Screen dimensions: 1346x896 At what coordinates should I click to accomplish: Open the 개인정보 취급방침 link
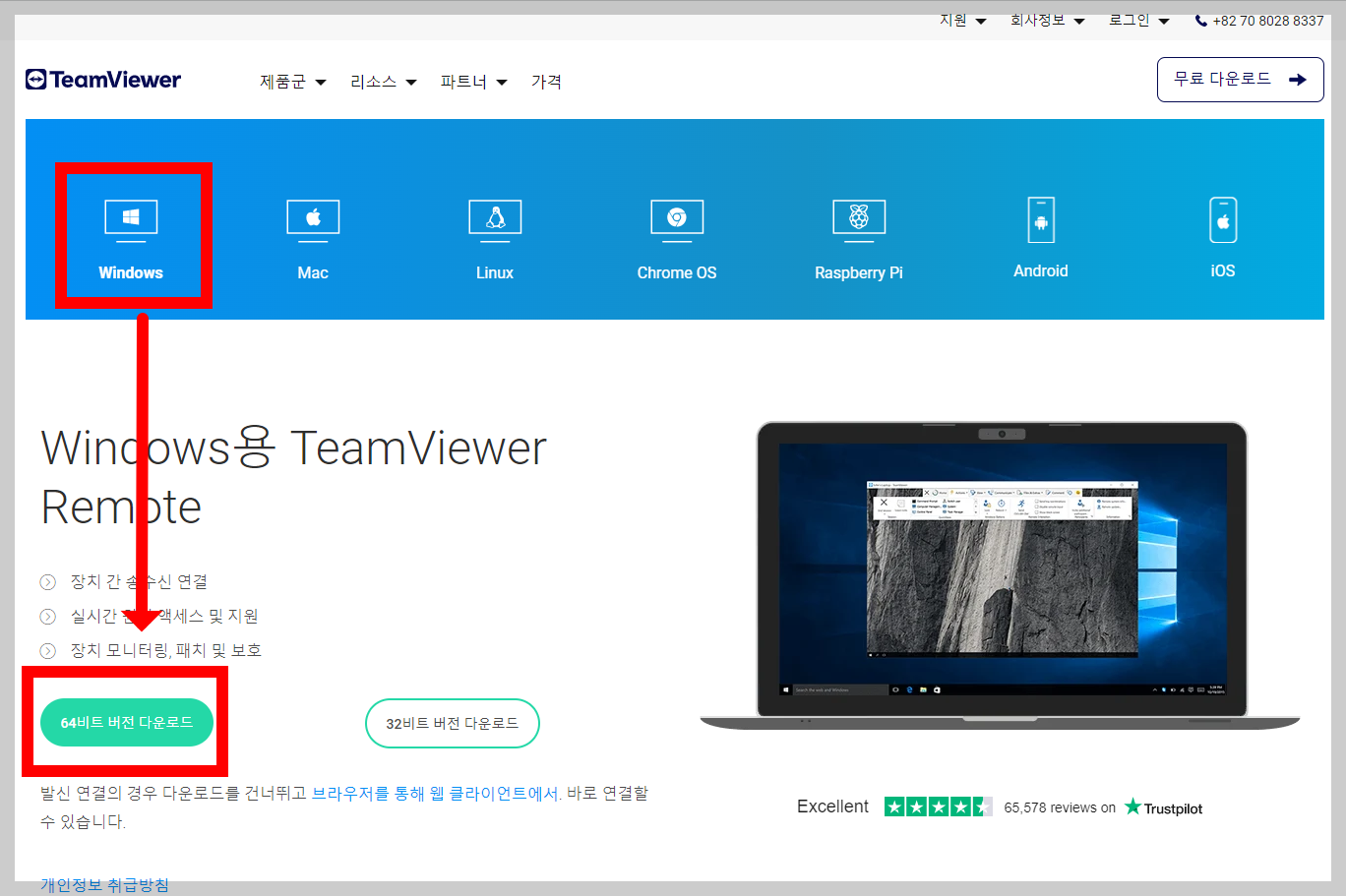tap(102, 884)
